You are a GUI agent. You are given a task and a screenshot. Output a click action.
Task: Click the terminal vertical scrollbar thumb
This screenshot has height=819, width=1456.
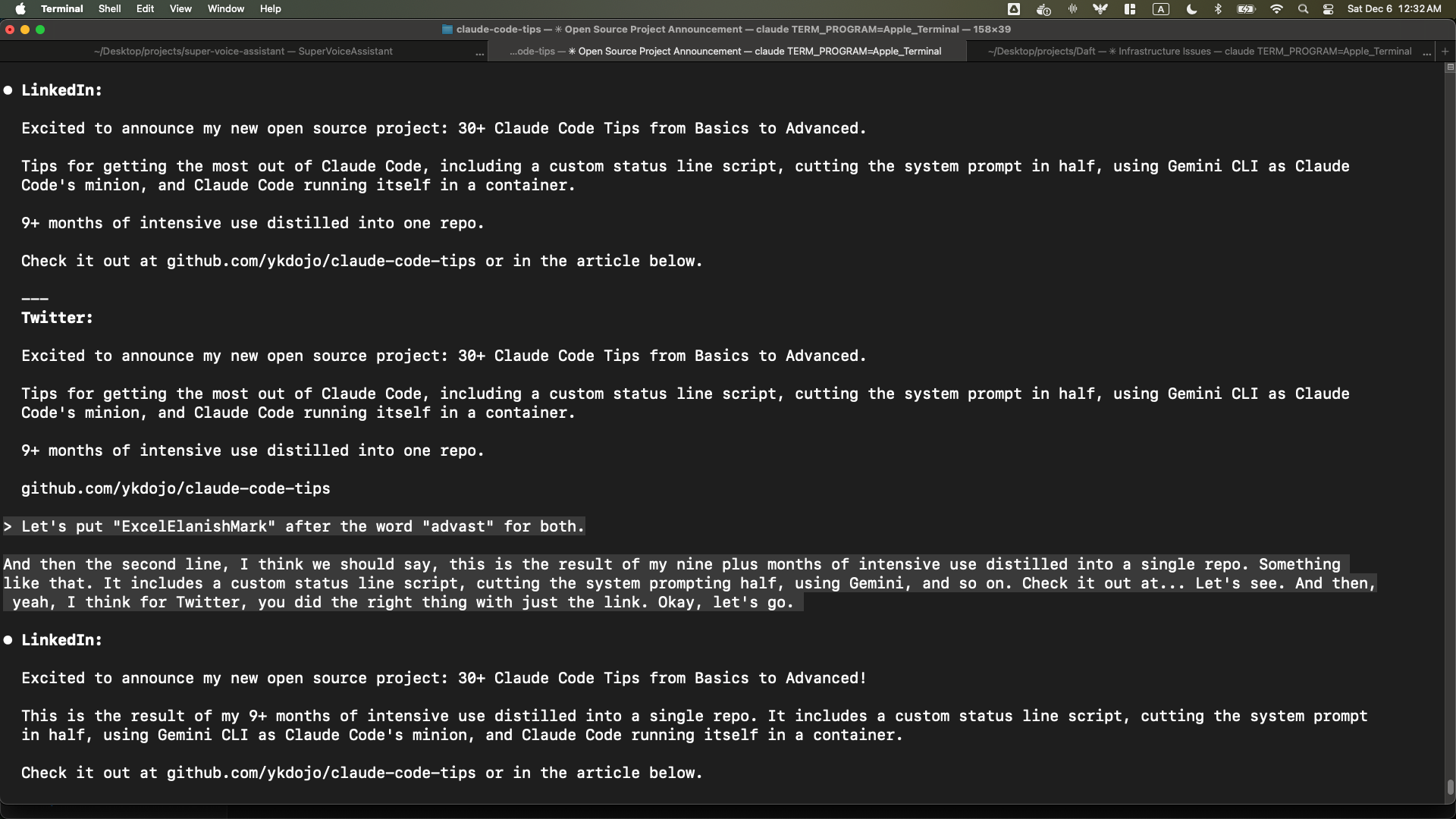(1450, 787)
